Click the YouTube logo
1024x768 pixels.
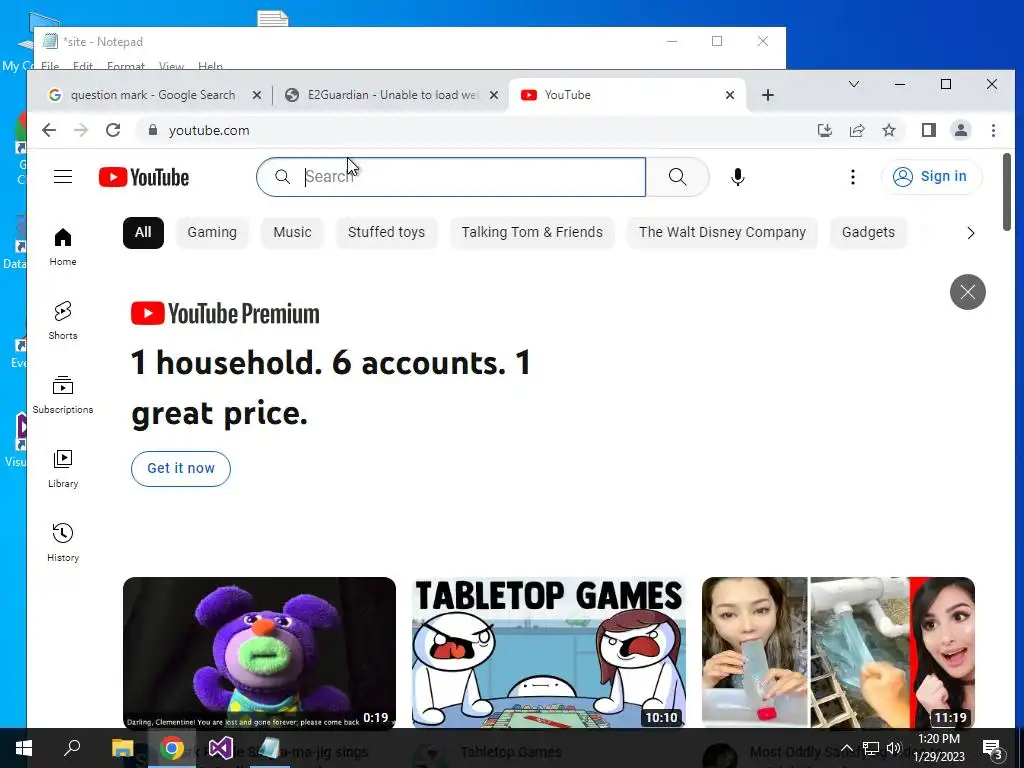(x=144, y=177)
